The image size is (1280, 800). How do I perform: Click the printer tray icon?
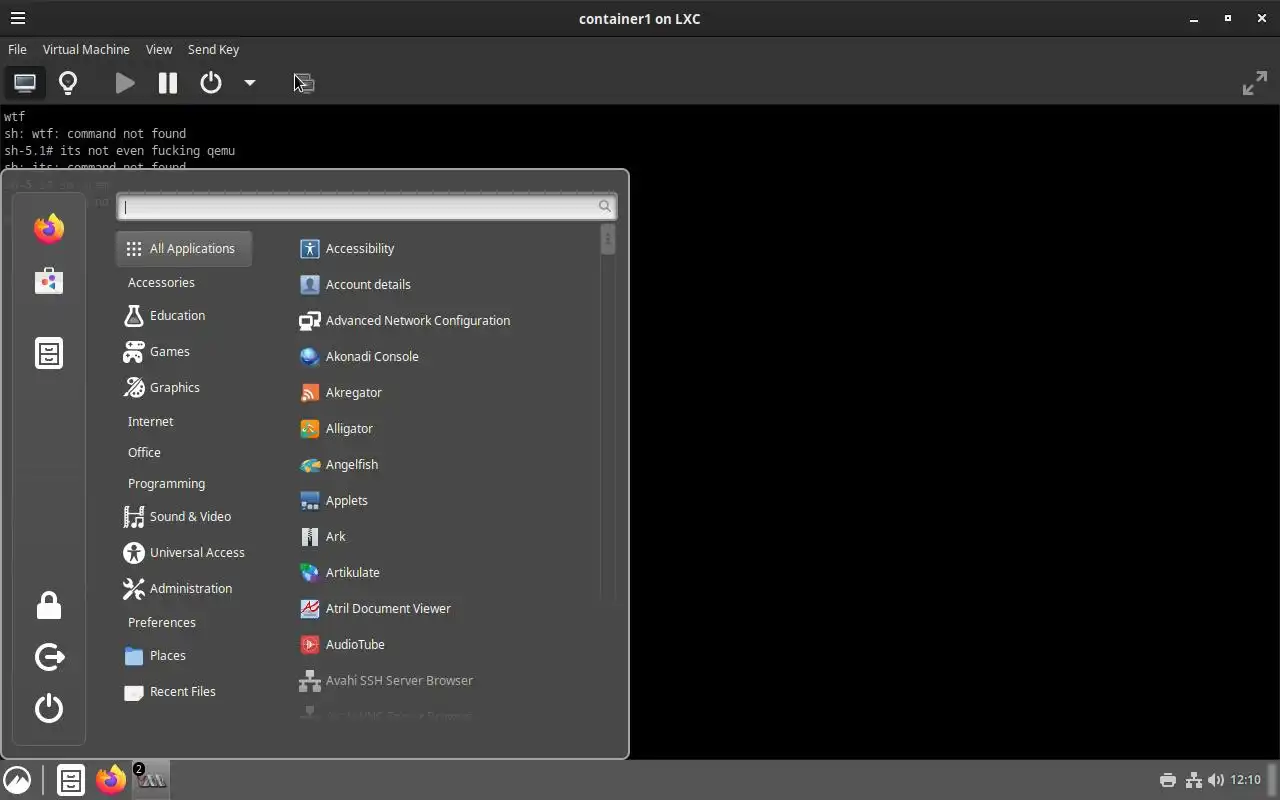(1167, 780)
